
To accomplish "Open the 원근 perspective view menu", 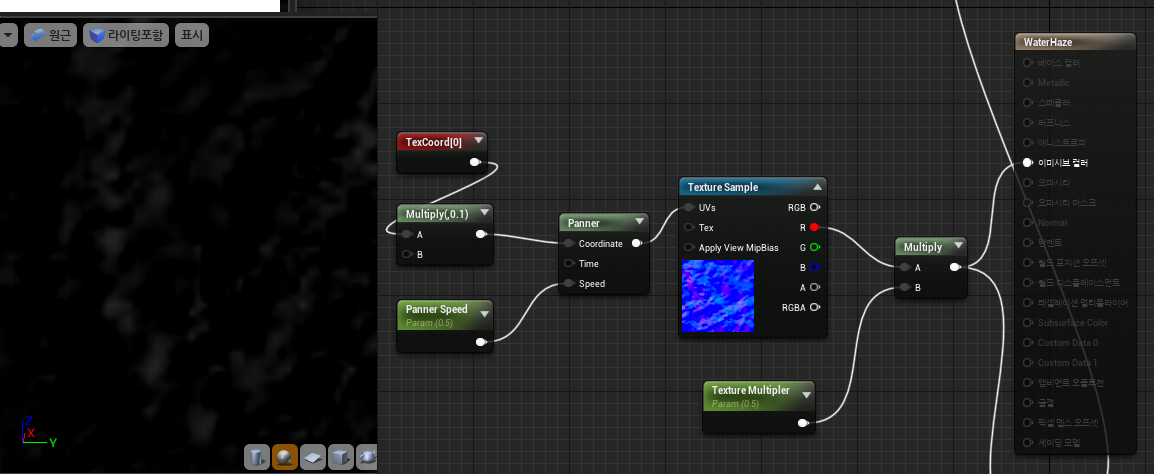I will 50,35.
